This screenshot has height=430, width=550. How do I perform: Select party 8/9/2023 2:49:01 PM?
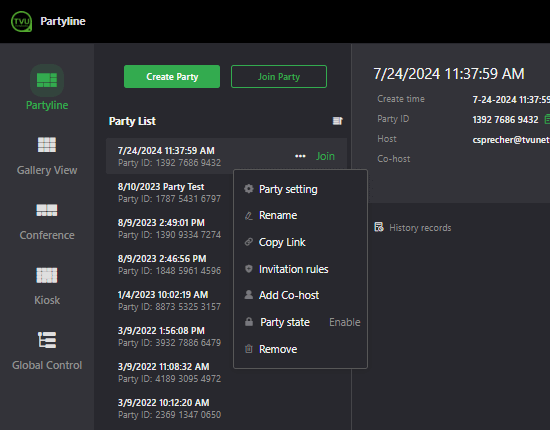coord(169,228)
